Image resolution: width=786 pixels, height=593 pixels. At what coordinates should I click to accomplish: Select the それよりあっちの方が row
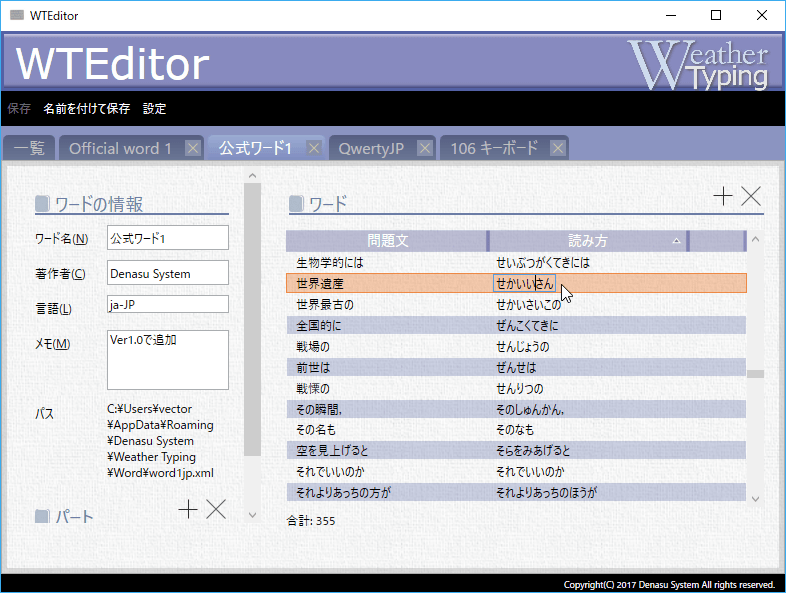[x=516, y=492]
